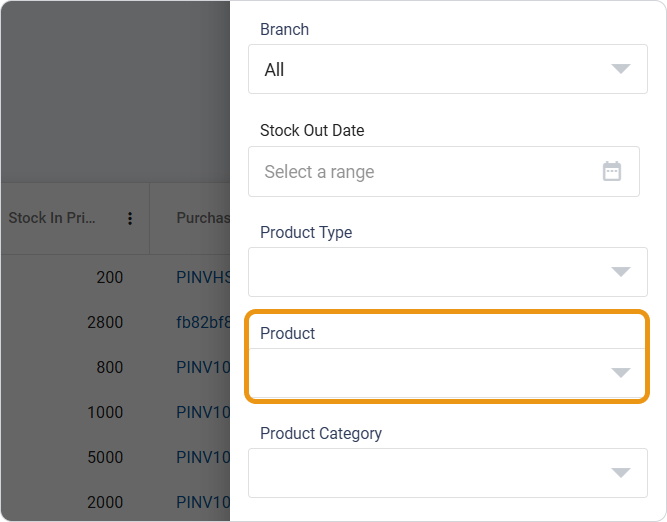Expand the Product dropdown arrow

pos(620,373)
